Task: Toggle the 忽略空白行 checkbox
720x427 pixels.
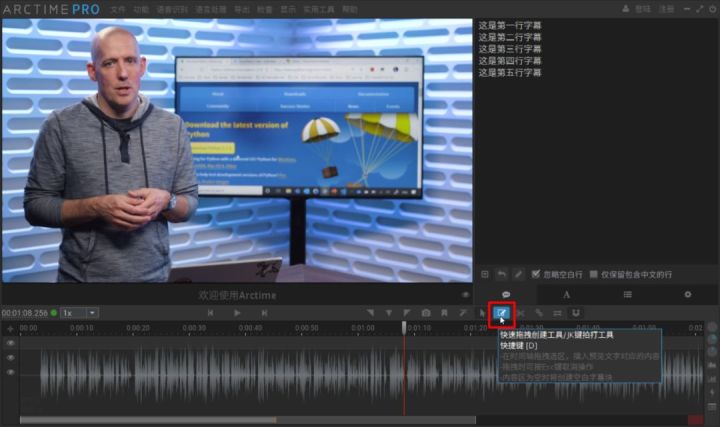Action: click(536, 274)
